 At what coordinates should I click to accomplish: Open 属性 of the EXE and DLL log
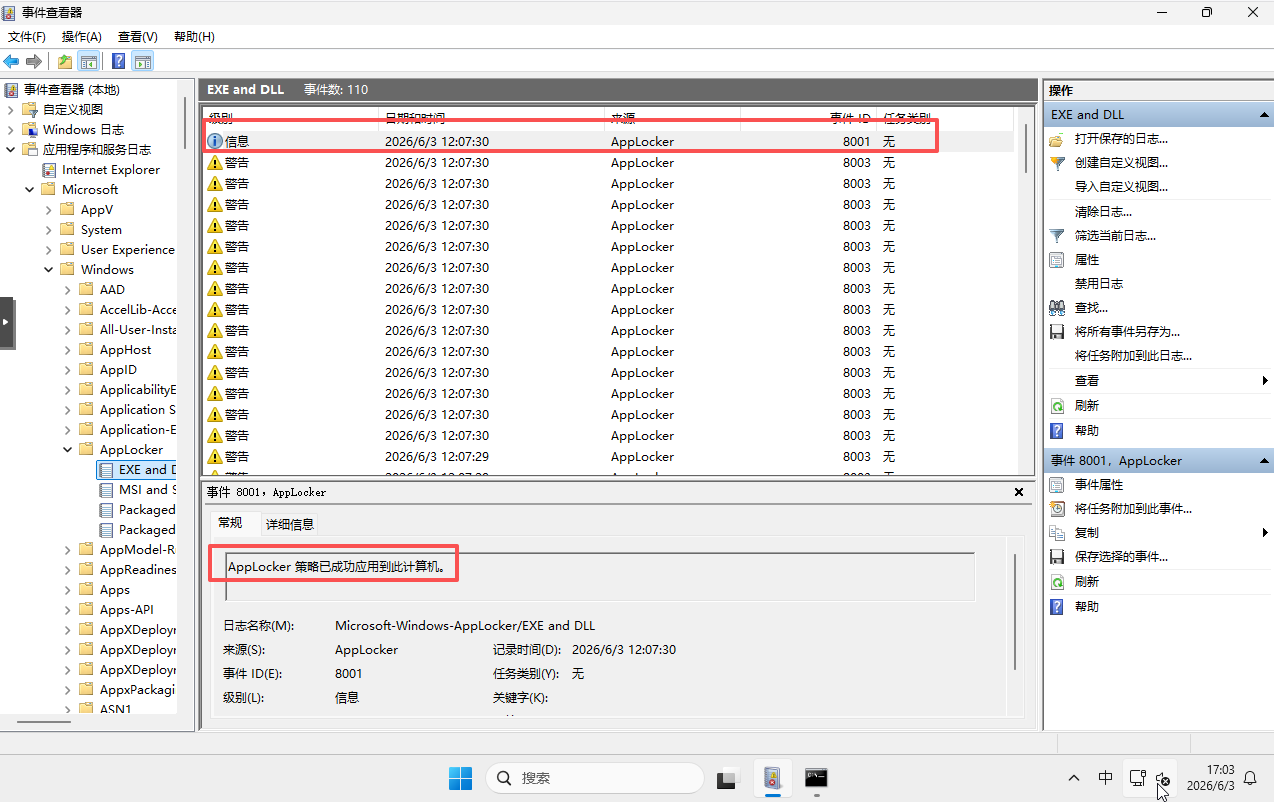(1087, 260)
